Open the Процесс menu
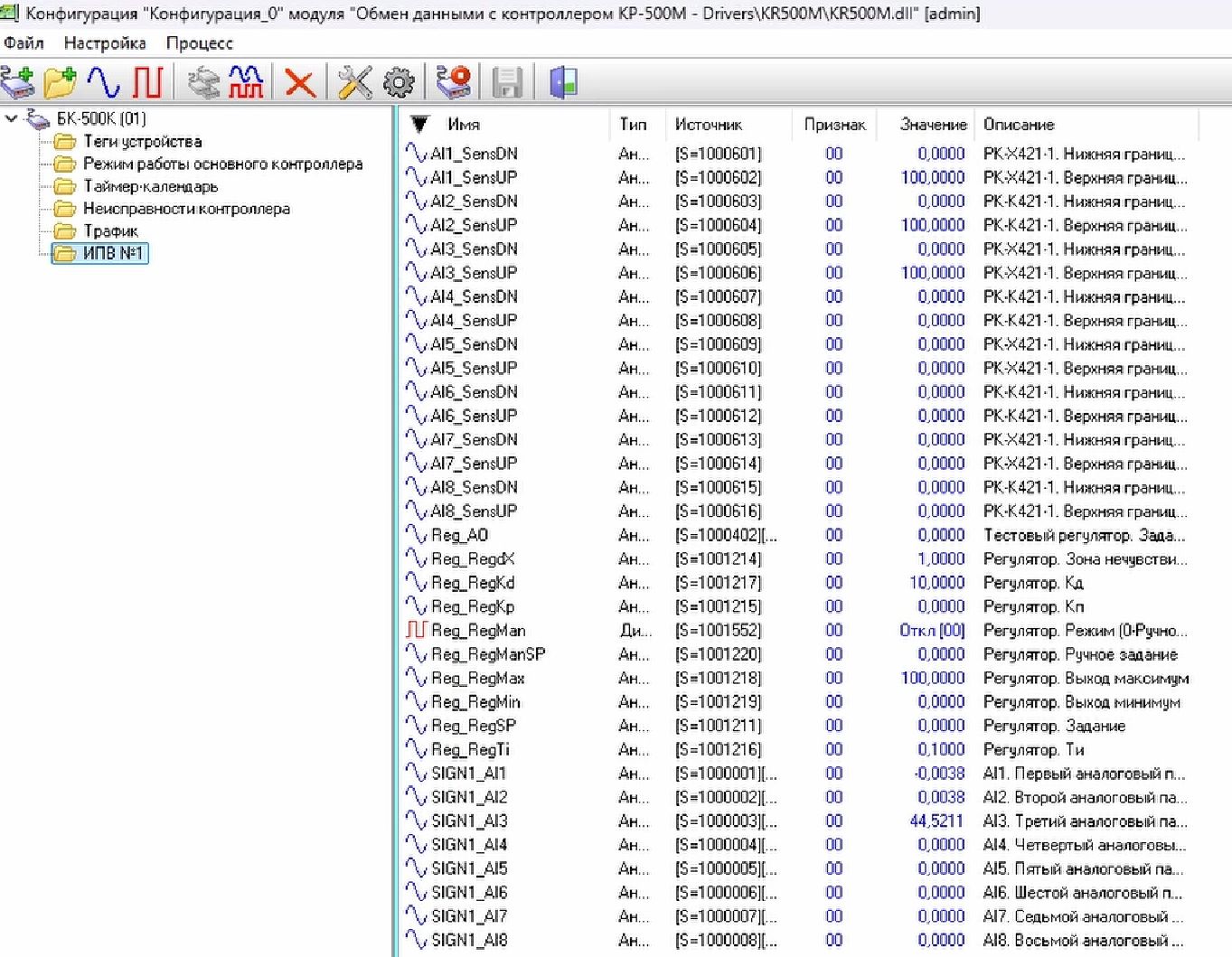Screen dimensions: 1232x957 199,43
